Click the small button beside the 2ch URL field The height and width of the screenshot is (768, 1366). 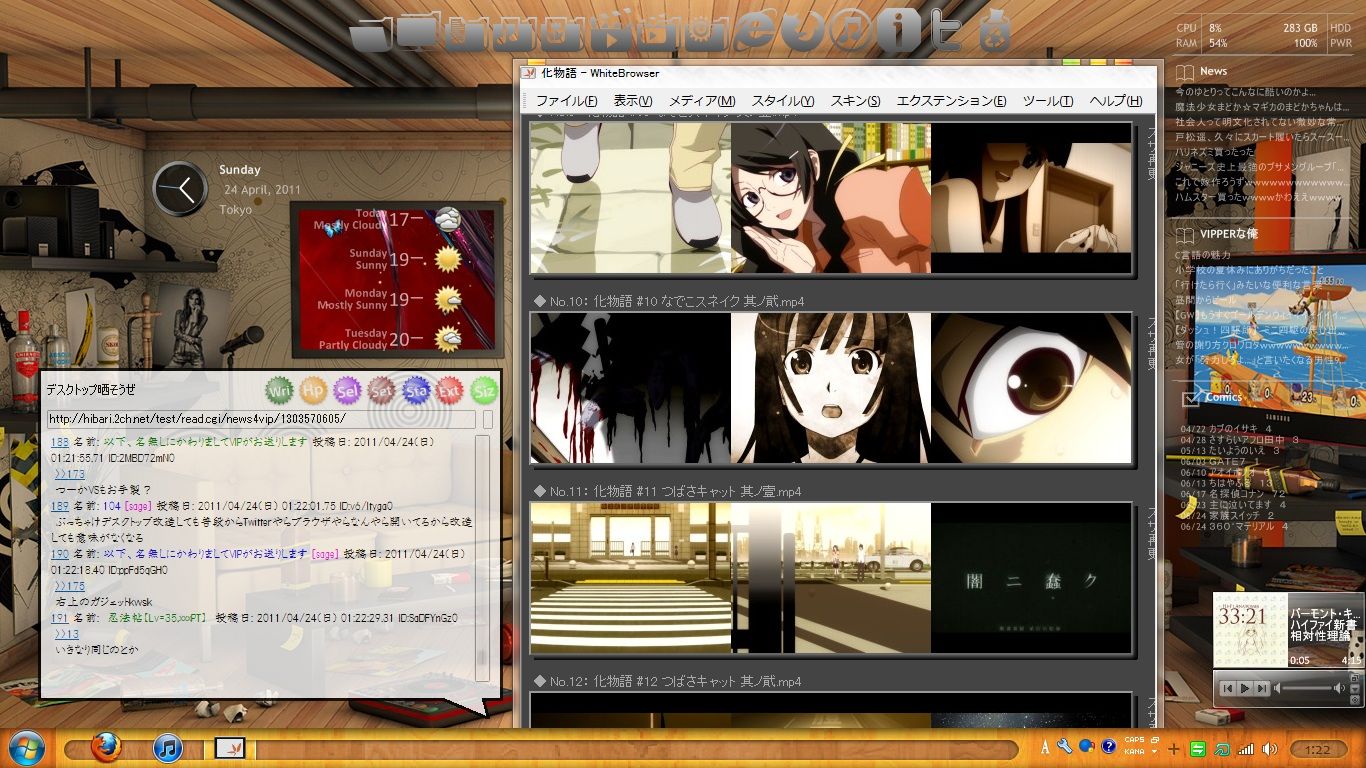coord(488,419)
